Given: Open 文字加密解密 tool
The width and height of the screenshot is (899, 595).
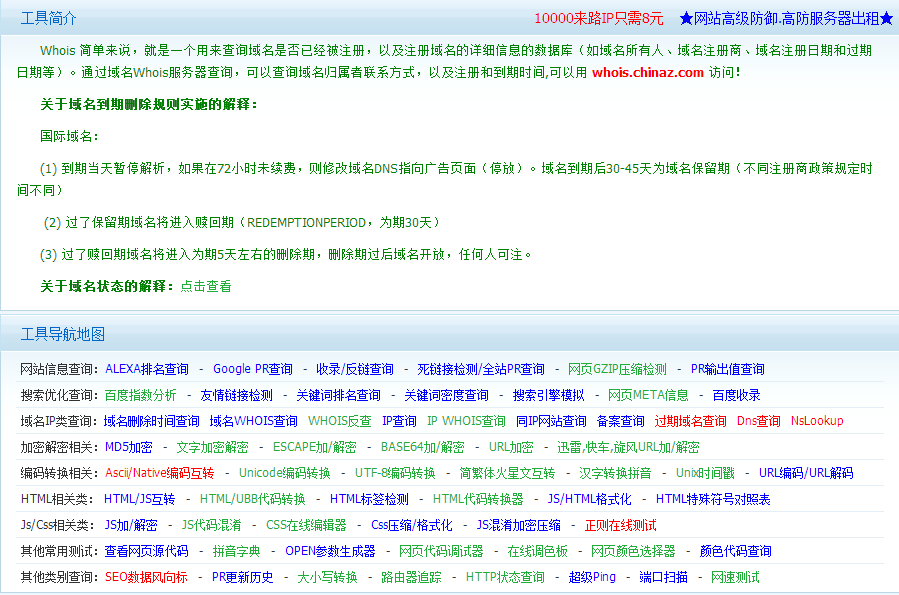Looking at the screenshot, I should [x=212, y=447].
